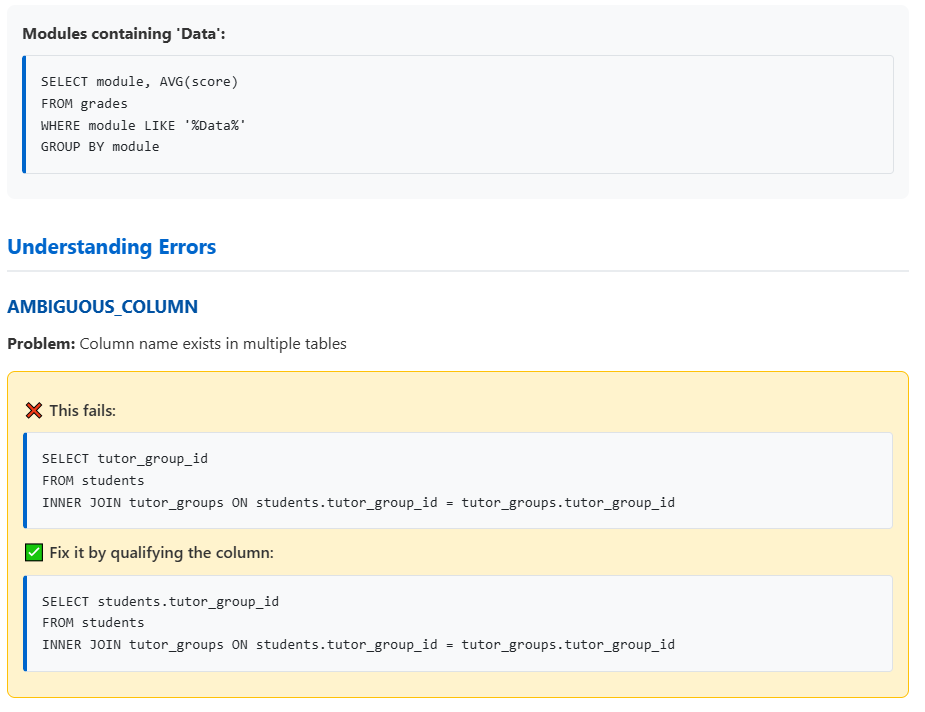
Task: Click the 'SELECT module, AVG(score)' code line
Action: pos(139,82)
